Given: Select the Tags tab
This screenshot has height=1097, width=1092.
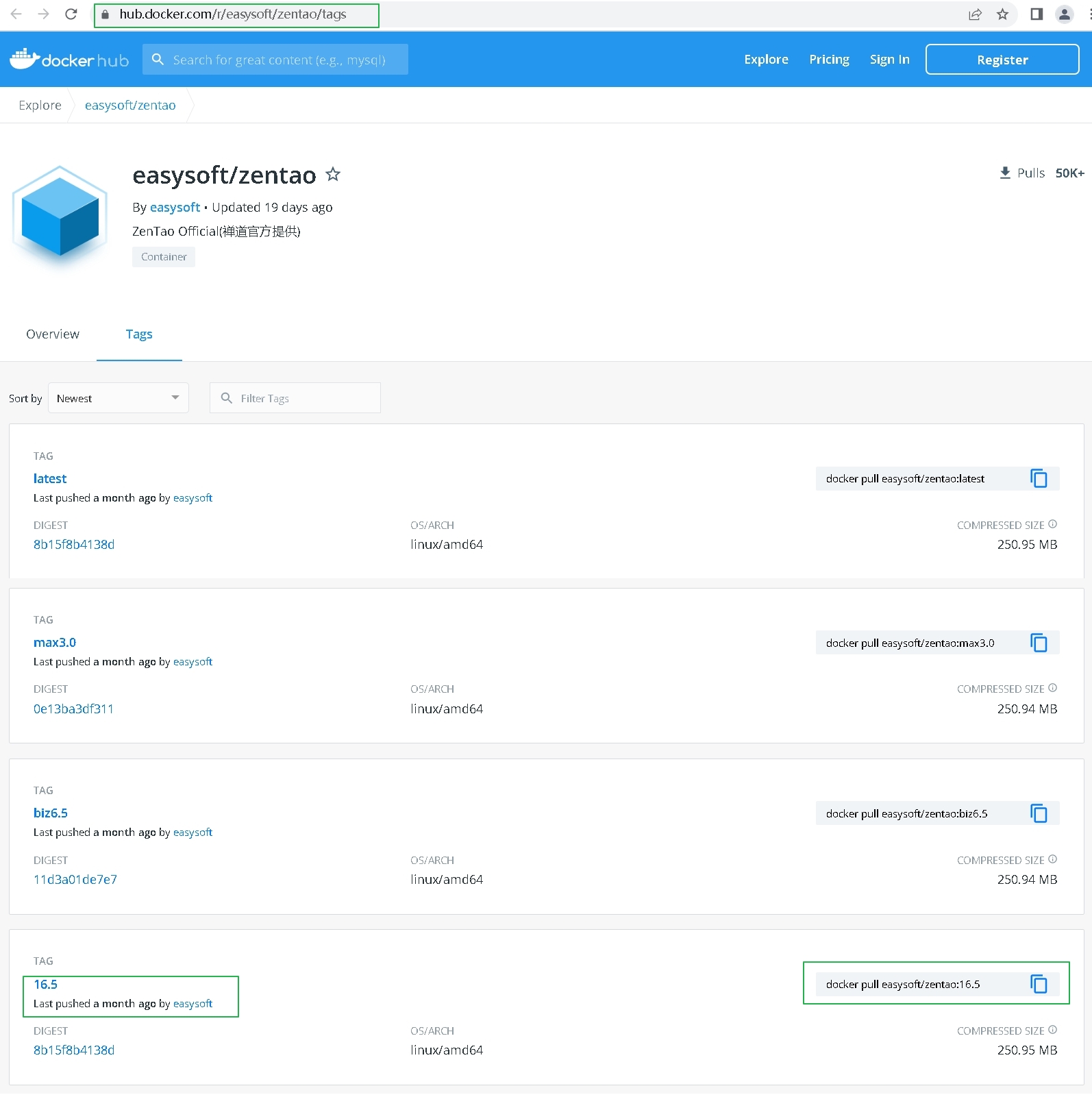Looking at the screenshot, I should [x=139, y=334].
